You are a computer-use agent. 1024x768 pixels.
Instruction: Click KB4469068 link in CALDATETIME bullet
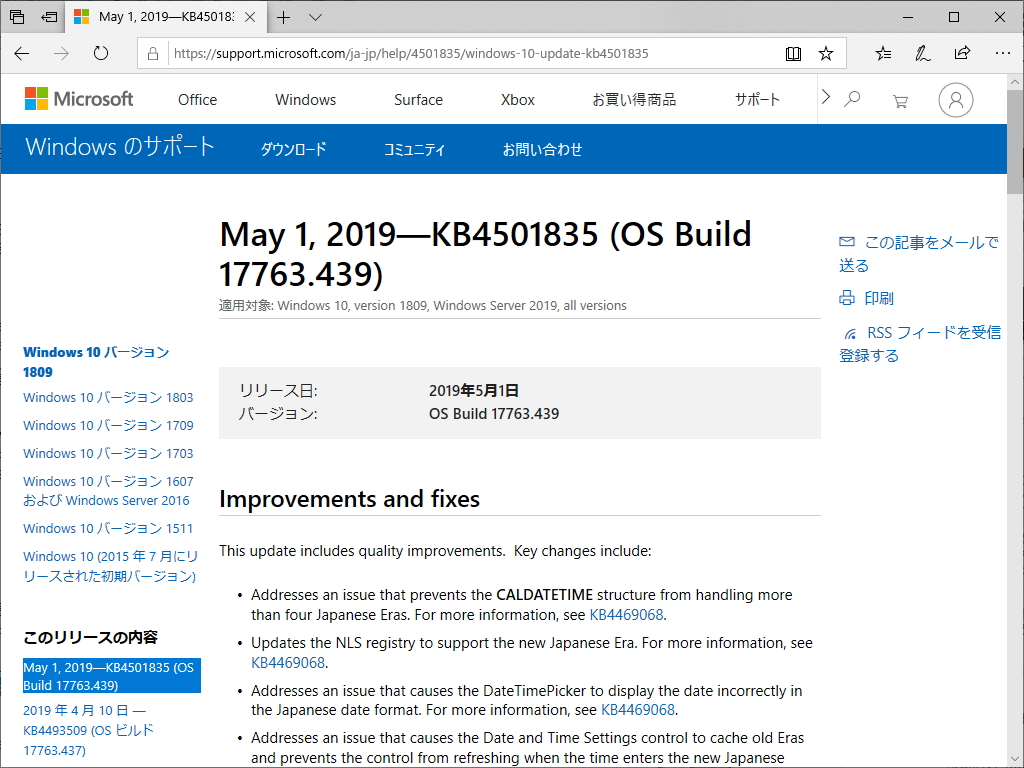point(626,615)
